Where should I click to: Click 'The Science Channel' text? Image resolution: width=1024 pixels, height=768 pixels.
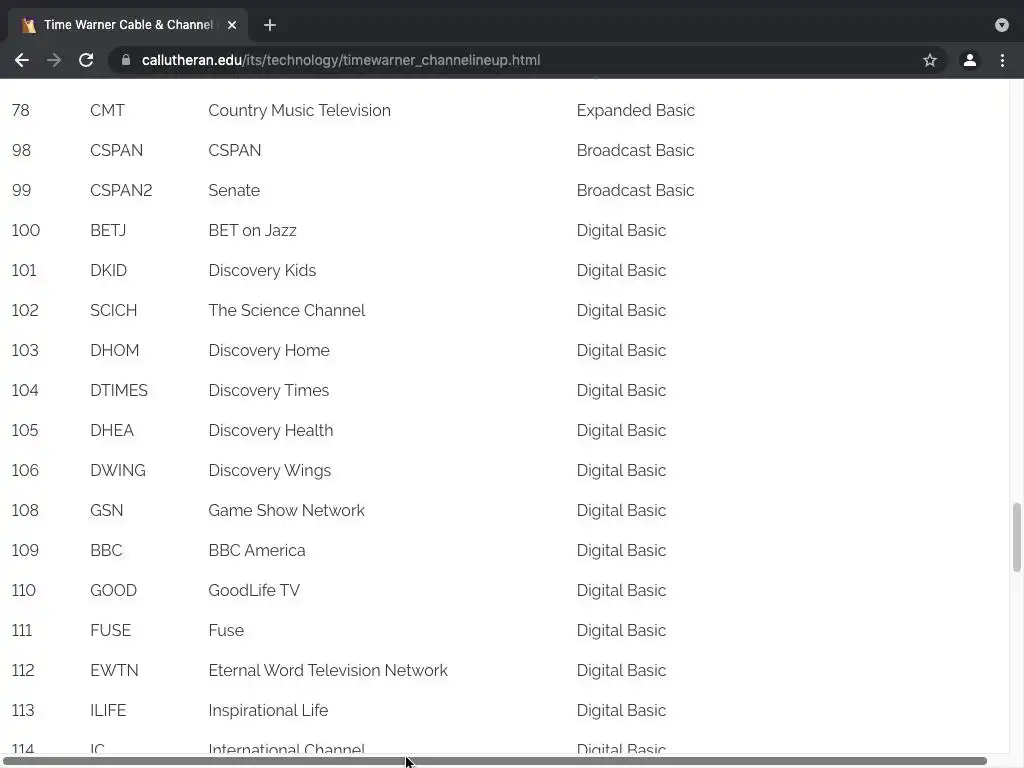(287, 310)
